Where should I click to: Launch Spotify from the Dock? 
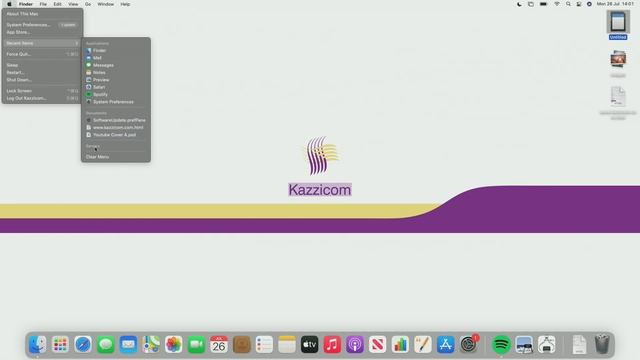pyautogui.click(x=501, y=344)
